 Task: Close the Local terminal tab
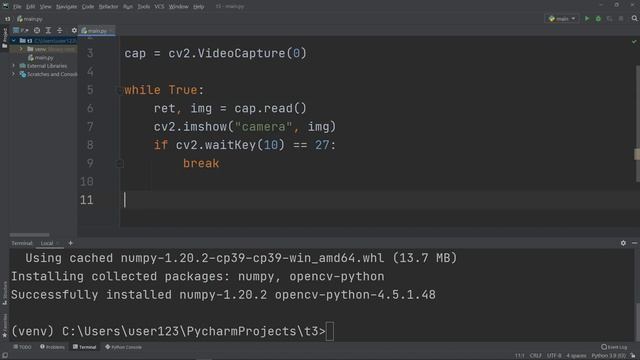click(59, 243)
